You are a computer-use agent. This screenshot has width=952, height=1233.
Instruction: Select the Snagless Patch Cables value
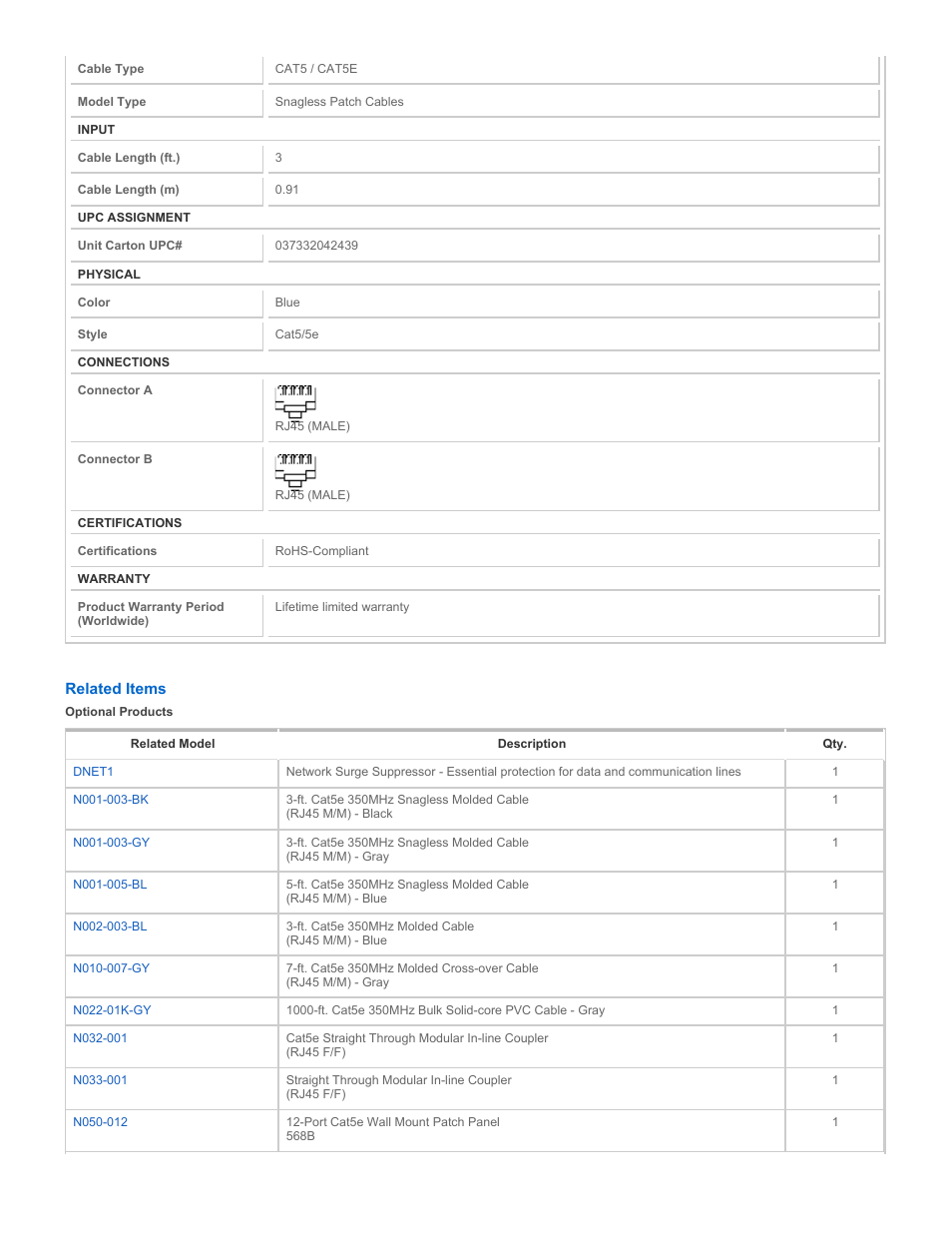[339, 102]
